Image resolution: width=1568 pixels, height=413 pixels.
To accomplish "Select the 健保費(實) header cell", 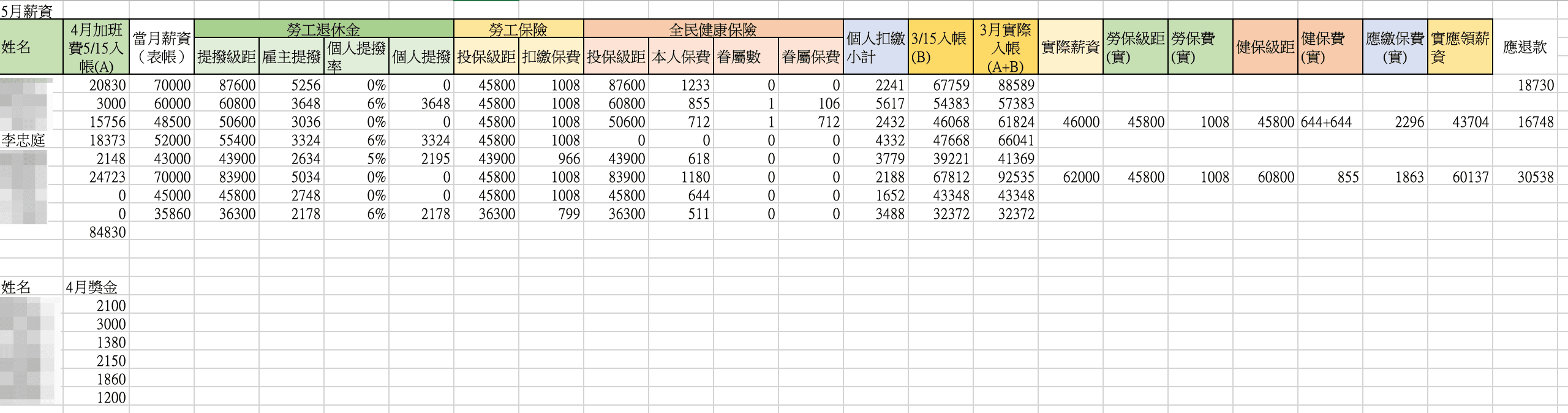I will click(x=1330, y=47).
